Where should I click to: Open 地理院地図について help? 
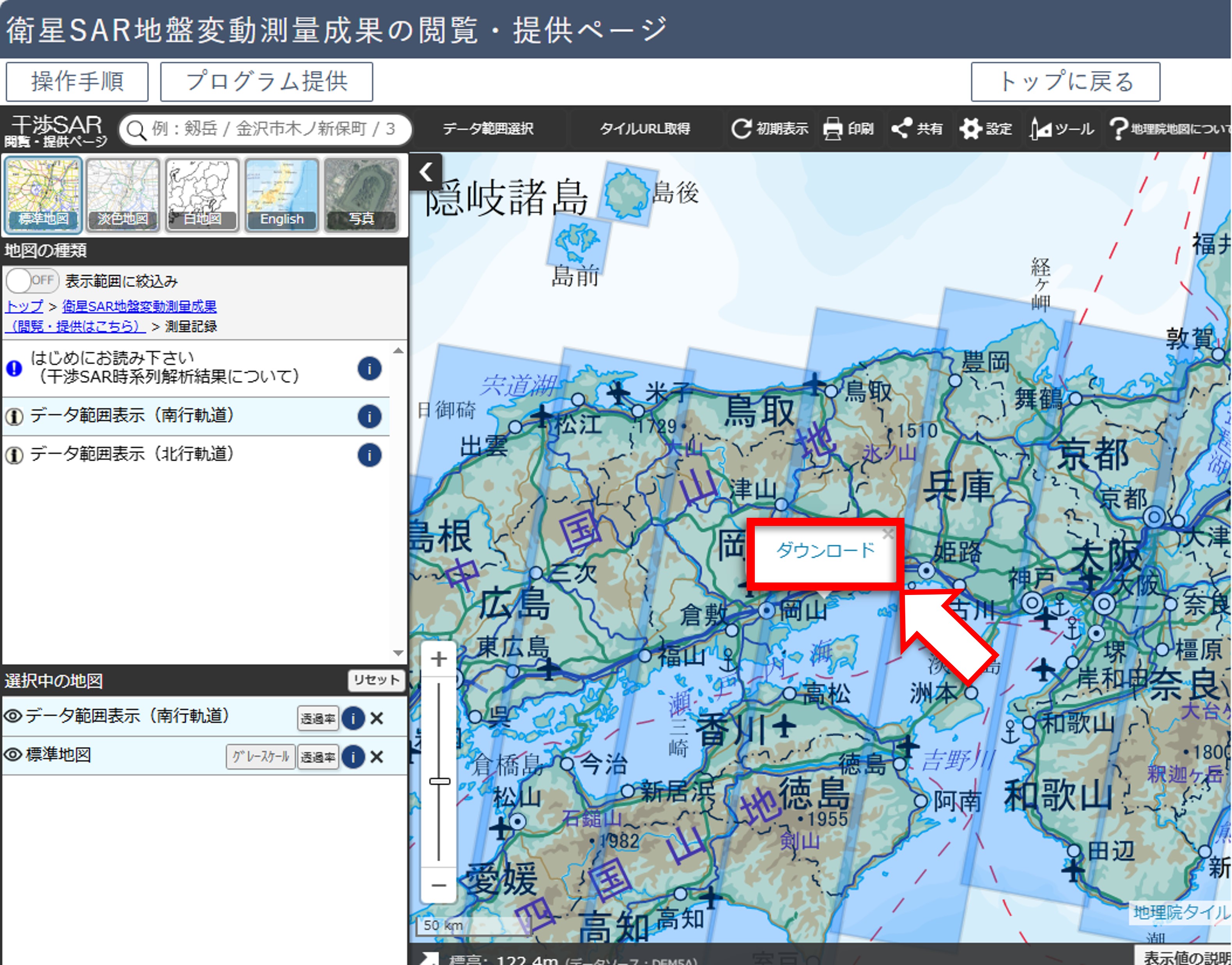(1170, 129)
